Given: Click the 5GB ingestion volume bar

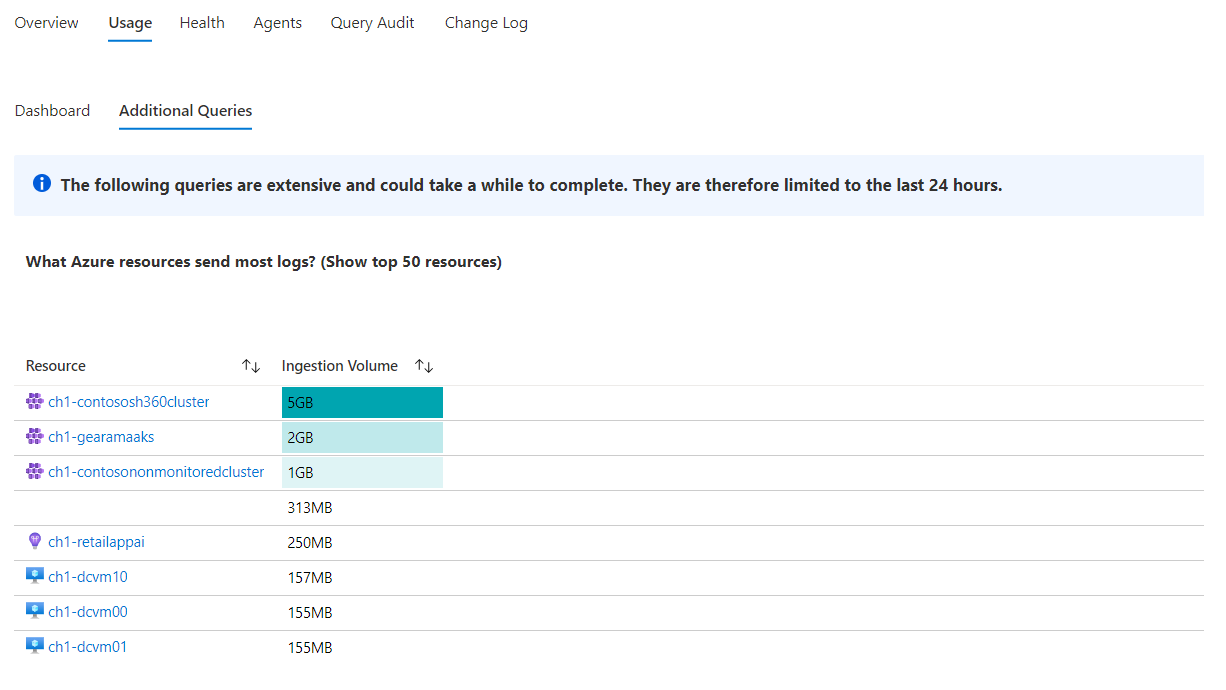Looking at the screenshot, I should coord(362,403).
